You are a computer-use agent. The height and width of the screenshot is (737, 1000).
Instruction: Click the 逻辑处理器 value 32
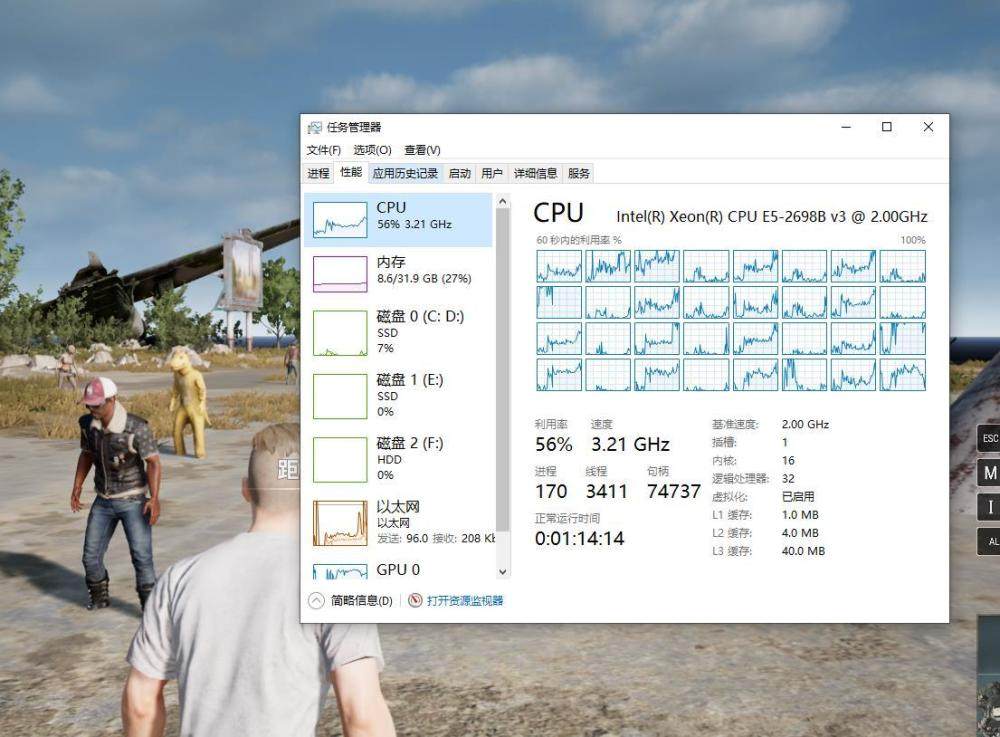pyautogui.click(x=788, y=479)
